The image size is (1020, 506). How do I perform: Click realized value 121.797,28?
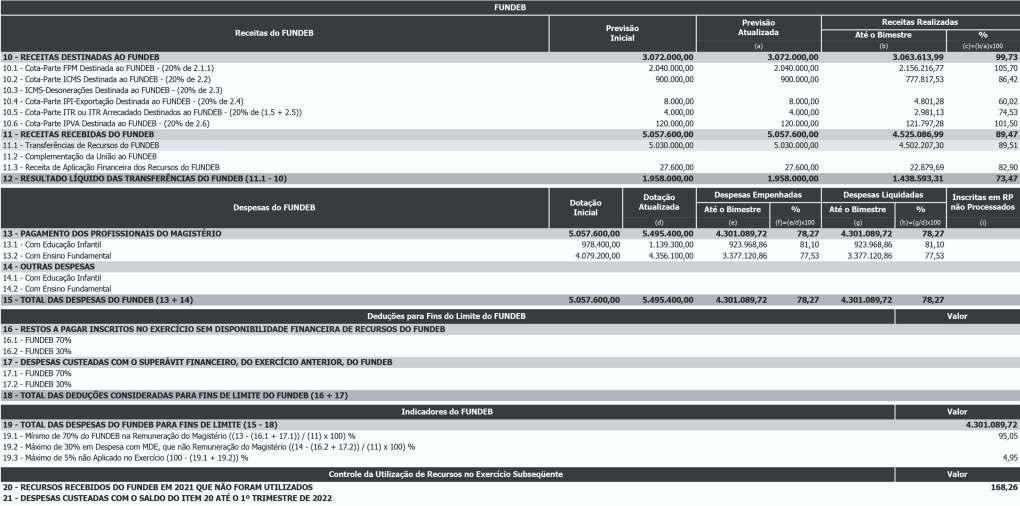(x=920, y=123)
